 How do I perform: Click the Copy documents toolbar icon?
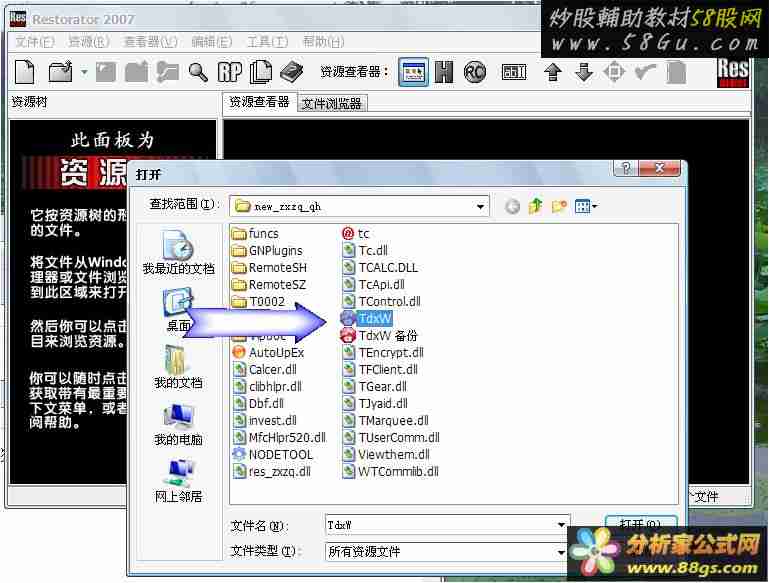[x=260, y=73]
